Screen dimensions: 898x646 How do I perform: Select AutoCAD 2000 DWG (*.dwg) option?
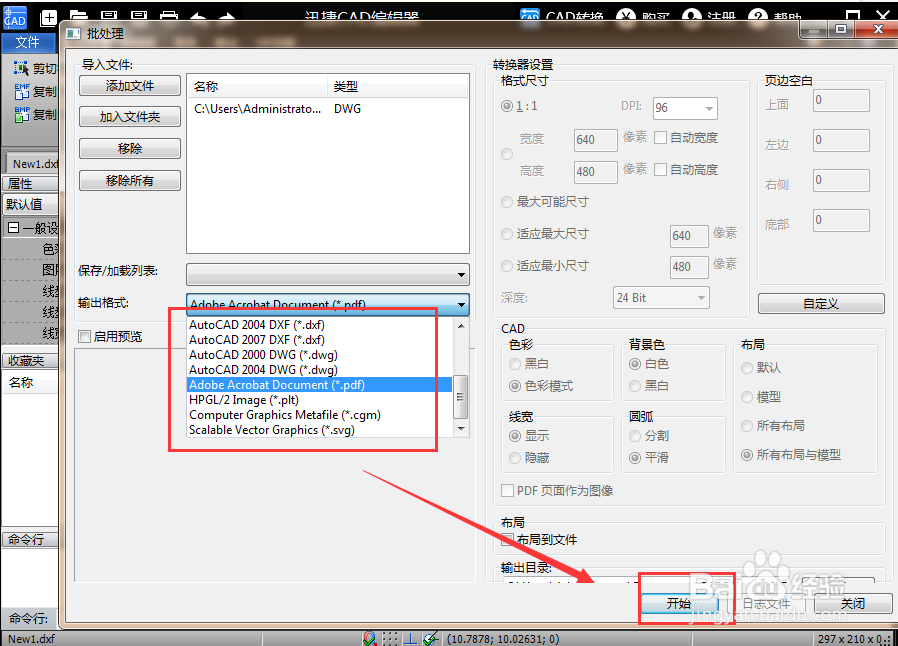pos(320,354)
